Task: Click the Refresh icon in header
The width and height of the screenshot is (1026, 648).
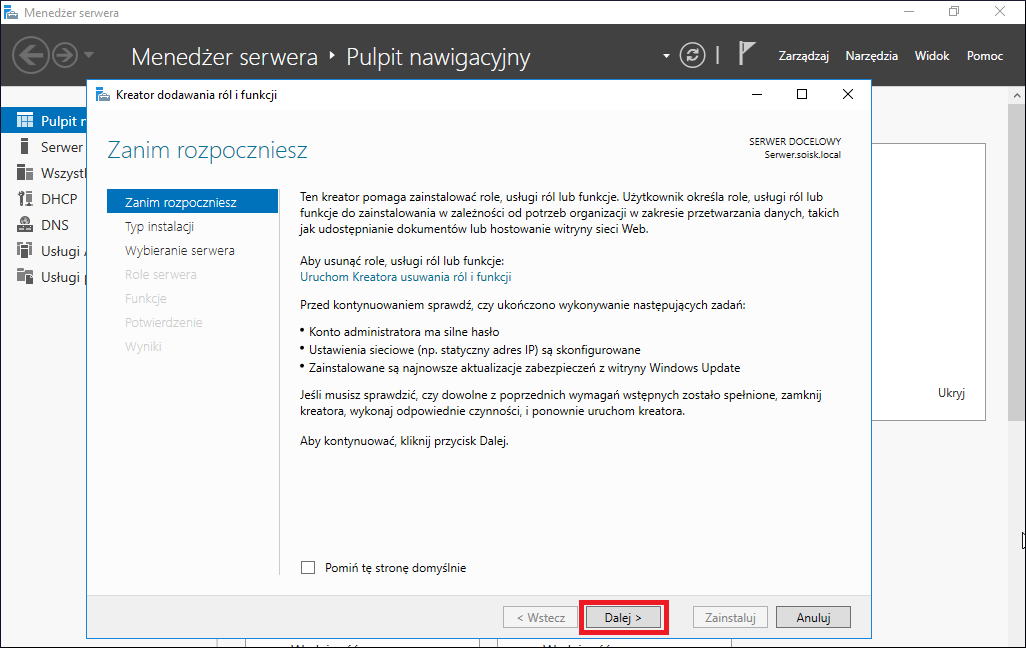Action: tap(692, 55)
